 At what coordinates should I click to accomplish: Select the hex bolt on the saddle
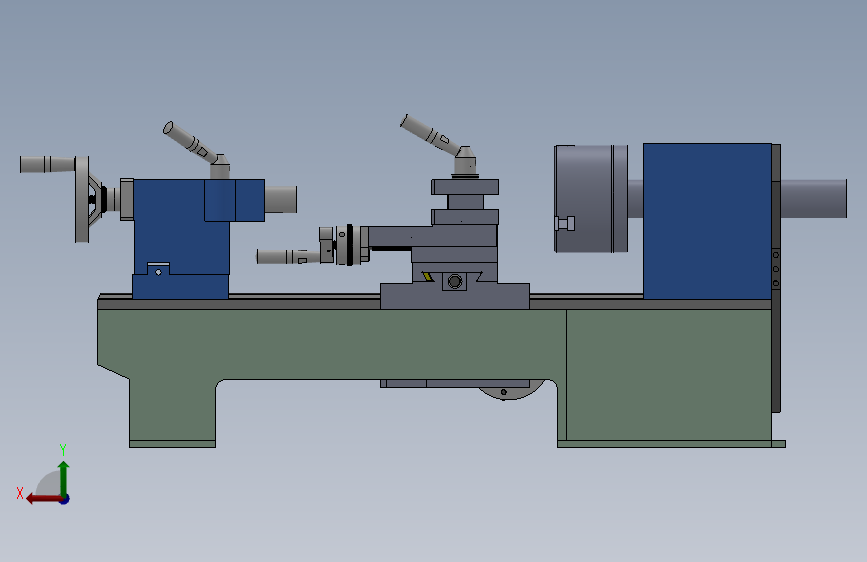[455, 282]
